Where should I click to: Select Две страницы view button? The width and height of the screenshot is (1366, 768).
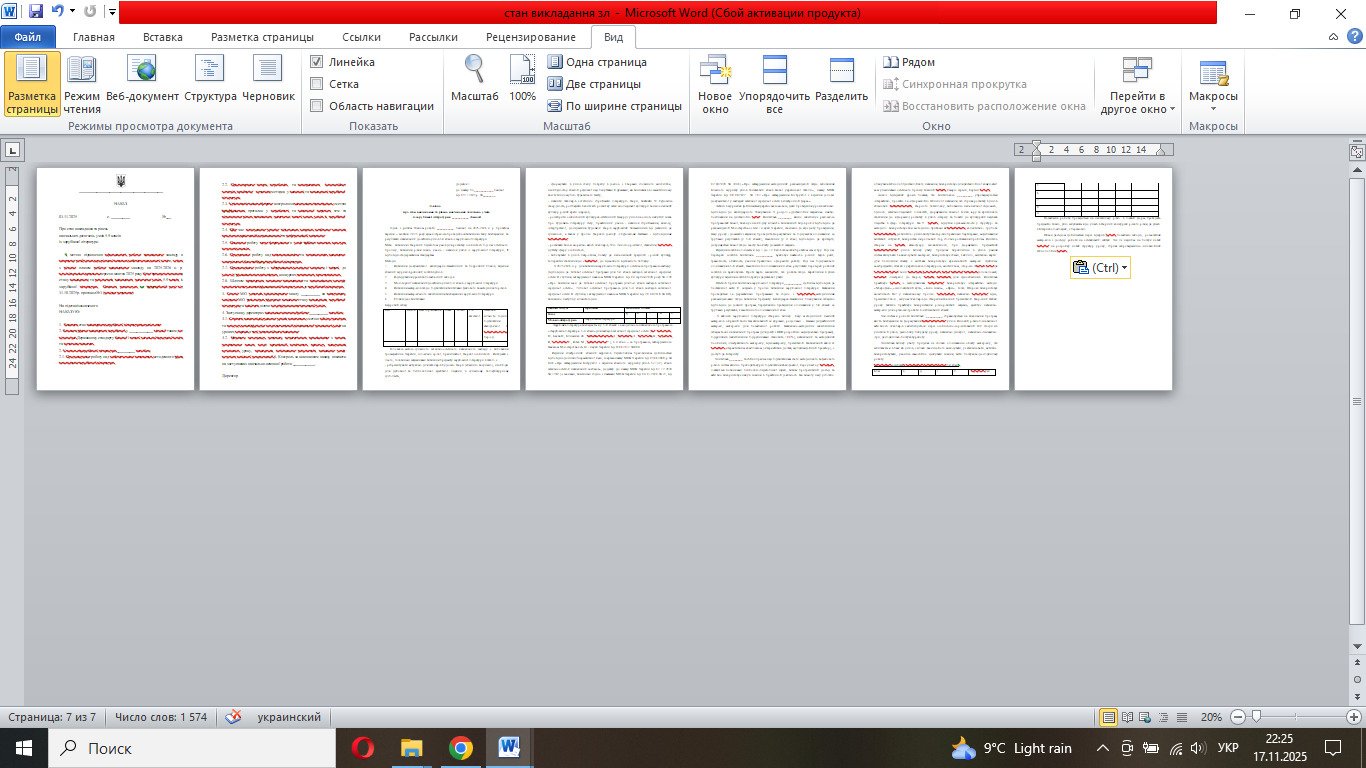pos(594,84)
